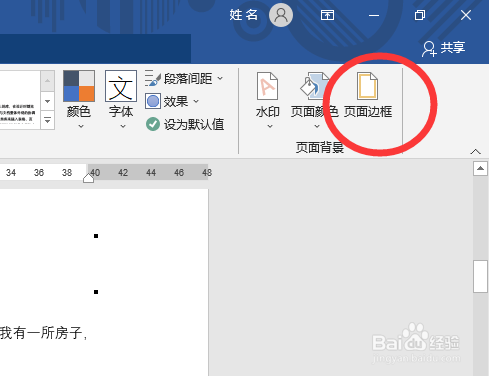Open the Page Color menu
489x376 pixels.
[x=315, y=99]
